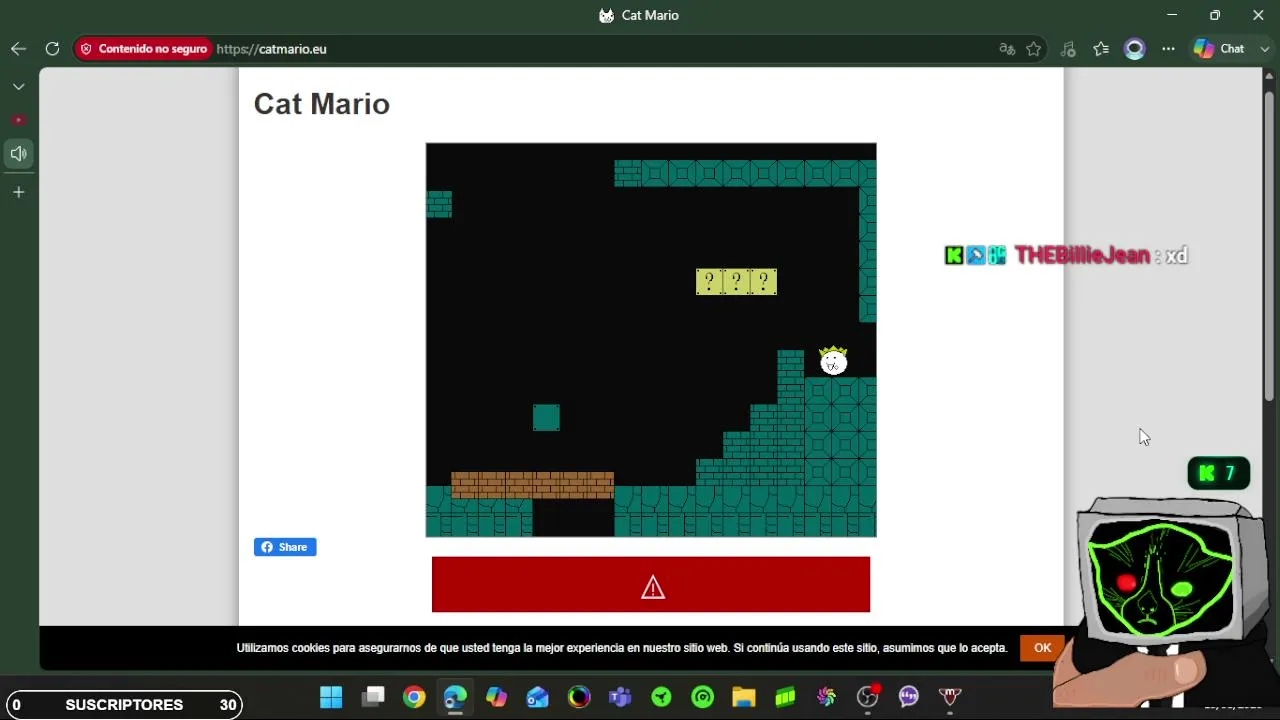1280x720 pixels.
Task: Open the purple chat bubble app on taskbar
Action: coord(909,697)
